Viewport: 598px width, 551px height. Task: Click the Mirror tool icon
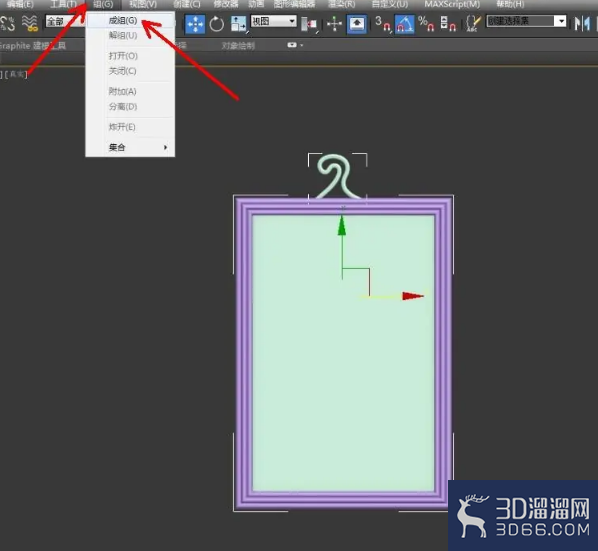point(582,24)
